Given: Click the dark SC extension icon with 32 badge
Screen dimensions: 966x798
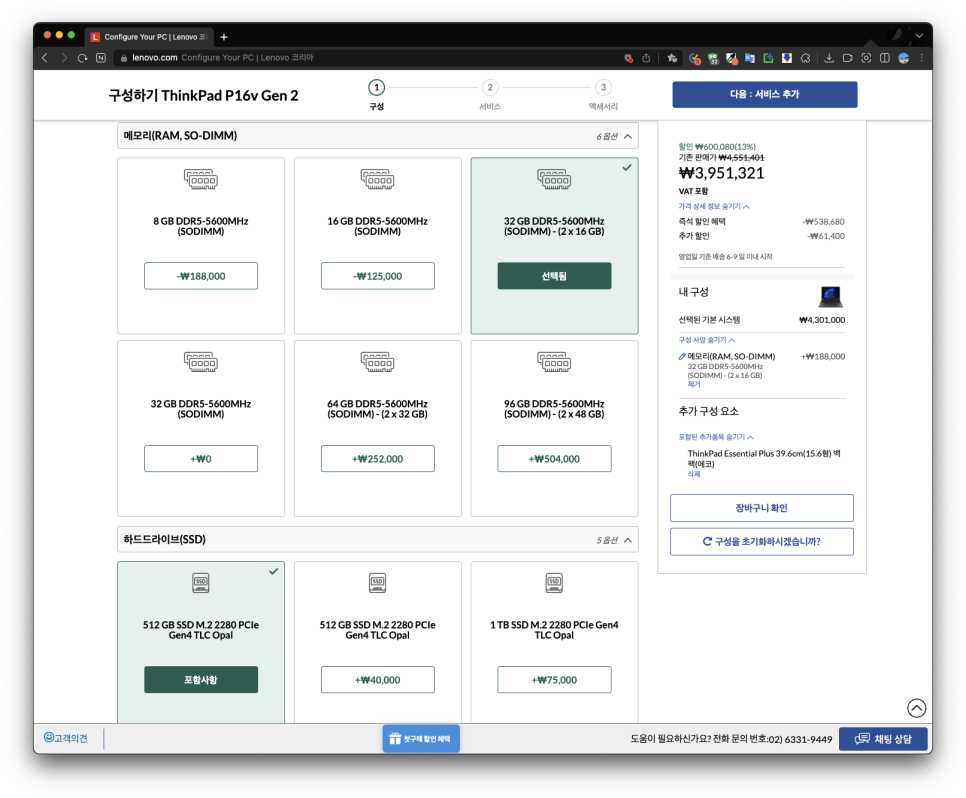Looking at the screenshot, I should tap(713, 59).
